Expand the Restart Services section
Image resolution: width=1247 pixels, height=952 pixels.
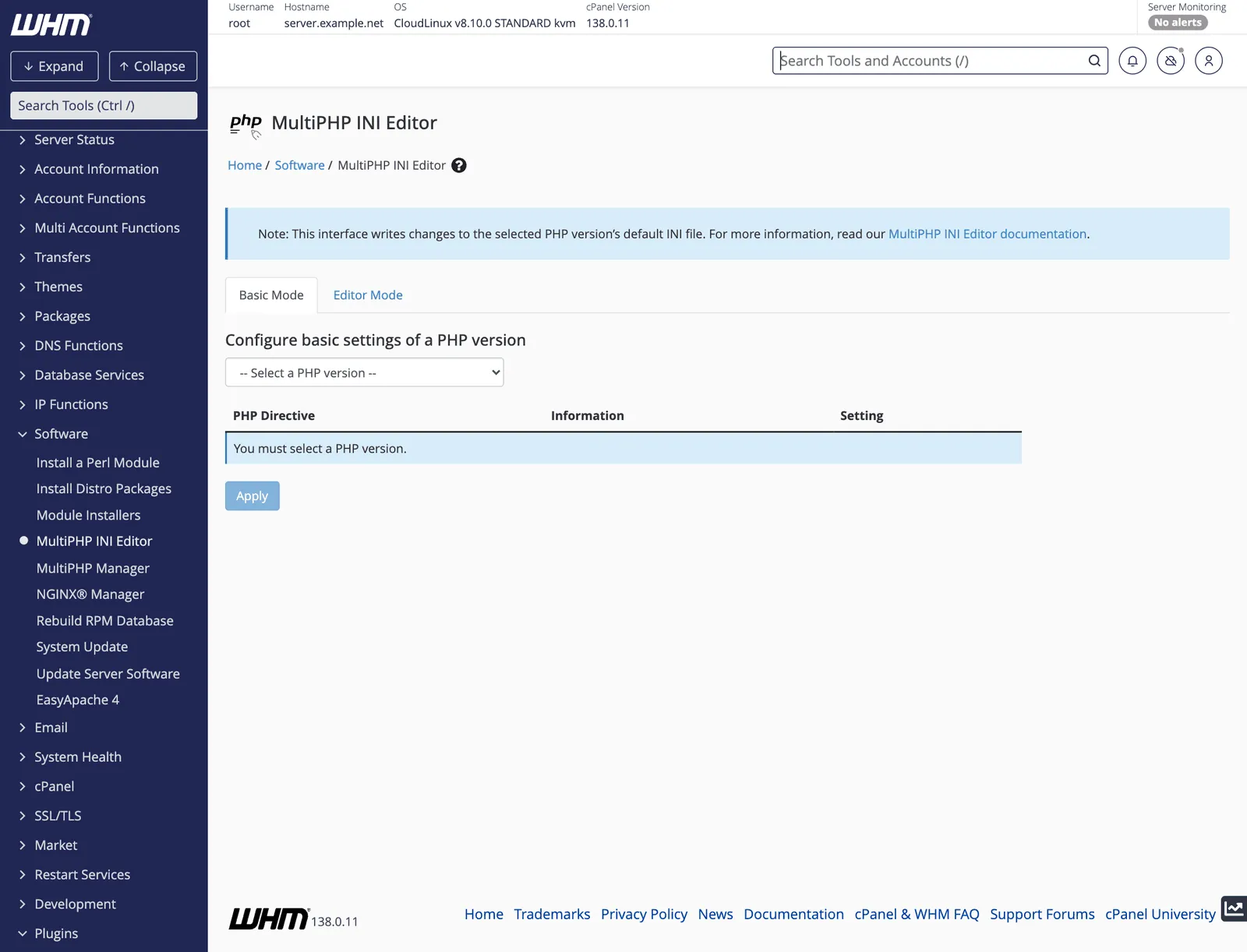click(82, 875)
